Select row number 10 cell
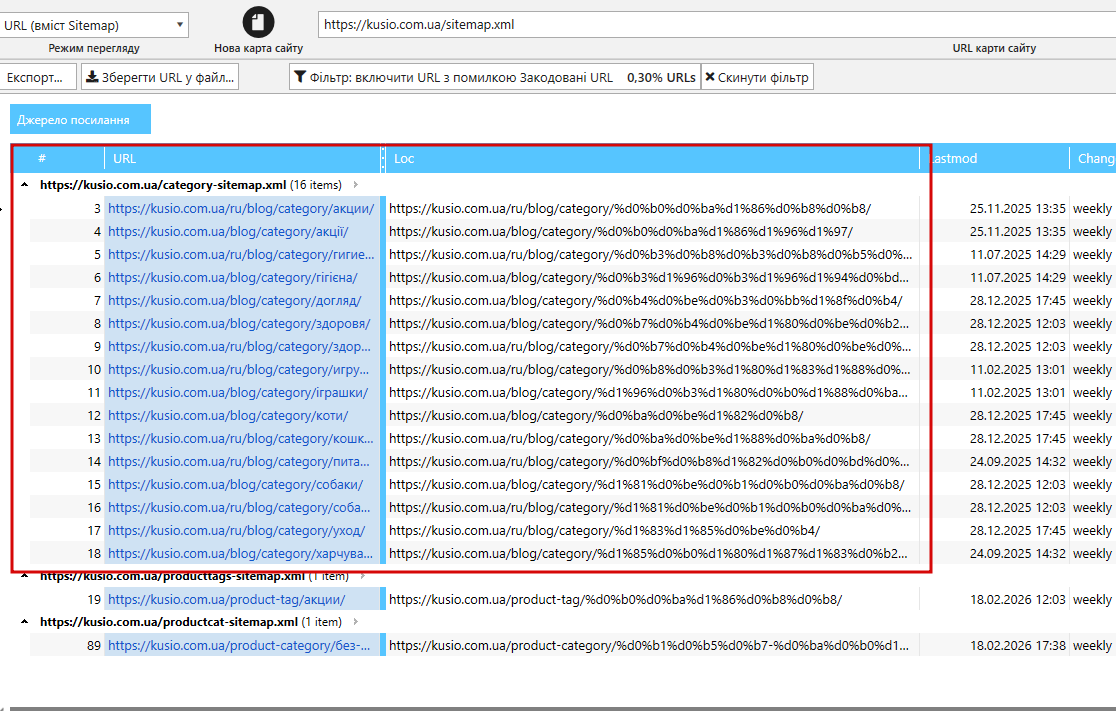1116x711 pixels. tap(94, 369)
